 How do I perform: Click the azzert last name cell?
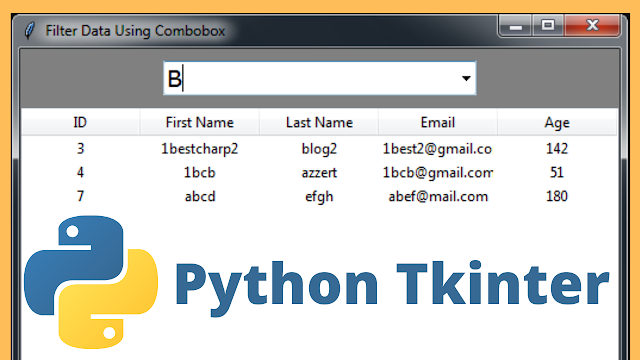pos(319,173)
